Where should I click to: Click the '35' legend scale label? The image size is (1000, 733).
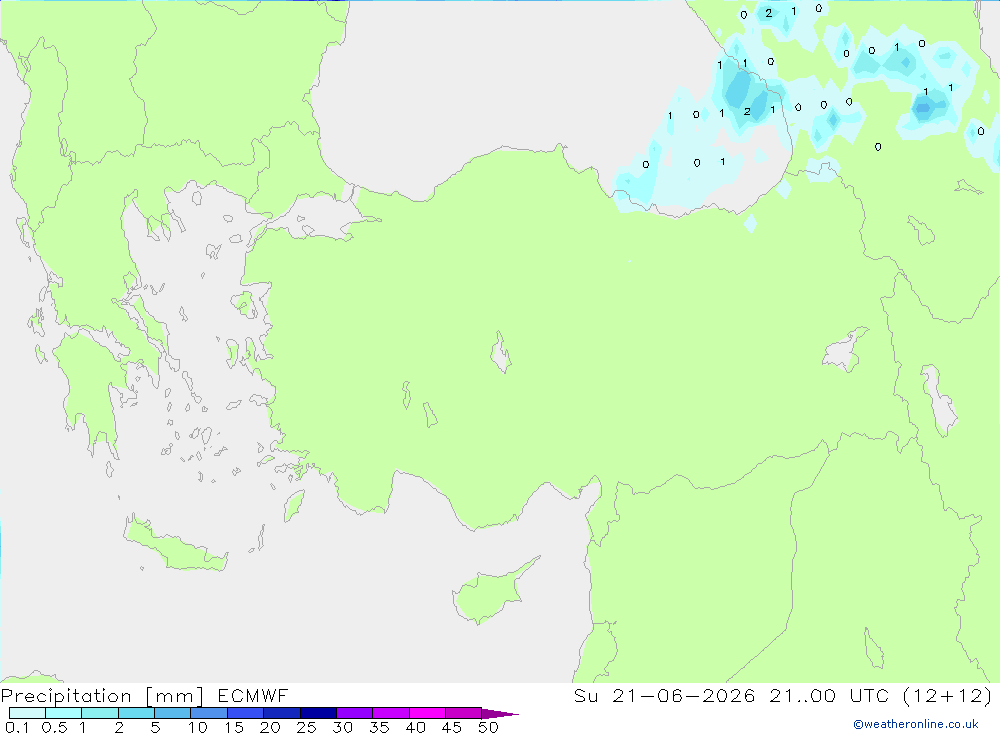click(x=379, y=727)
